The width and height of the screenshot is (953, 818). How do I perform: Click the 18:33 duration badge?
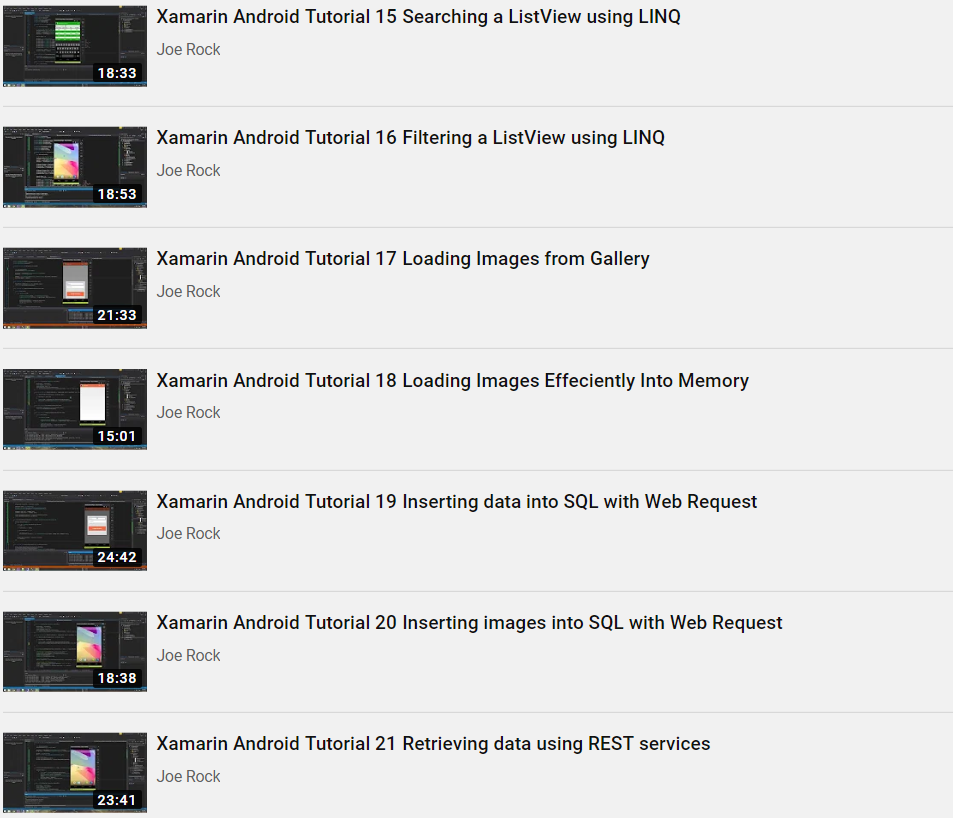point(117,73)
